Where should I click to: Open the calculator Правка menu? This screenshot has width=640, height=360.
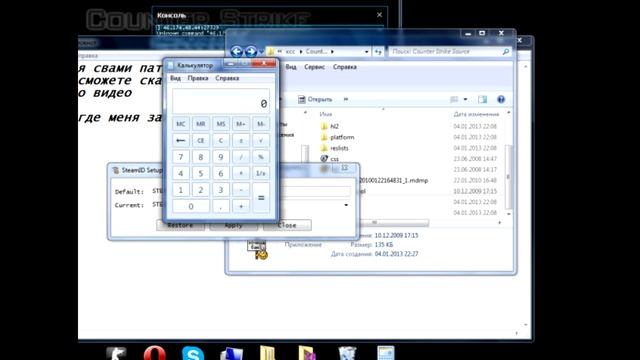click(x=198, y=78)
